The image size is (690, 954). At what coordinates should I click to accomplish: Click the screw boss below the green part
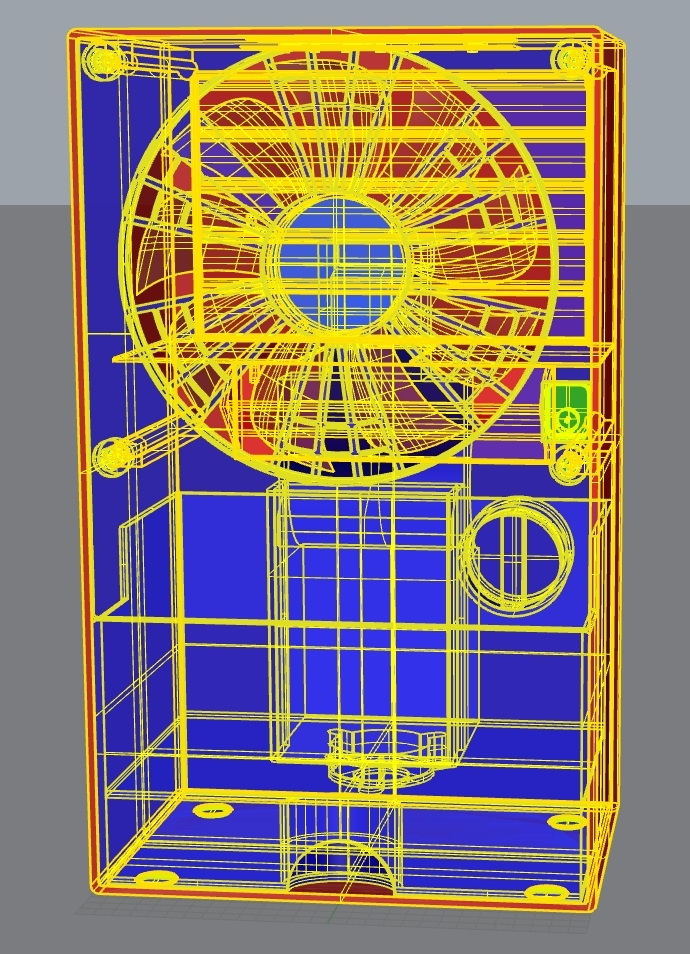click(571, 463)
